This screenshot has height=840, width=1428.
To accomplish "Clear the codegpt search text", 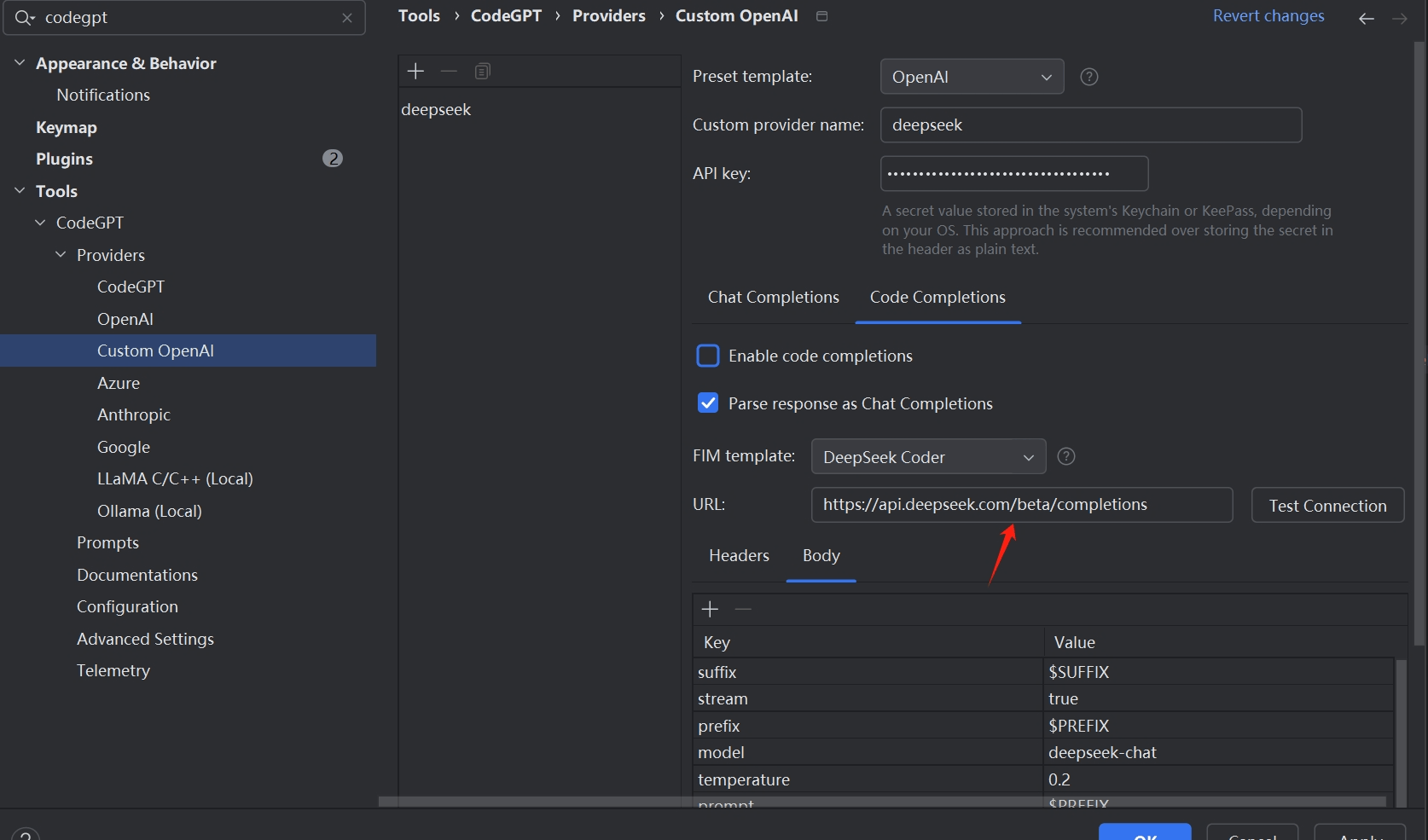I will click(x=347, y=18).
